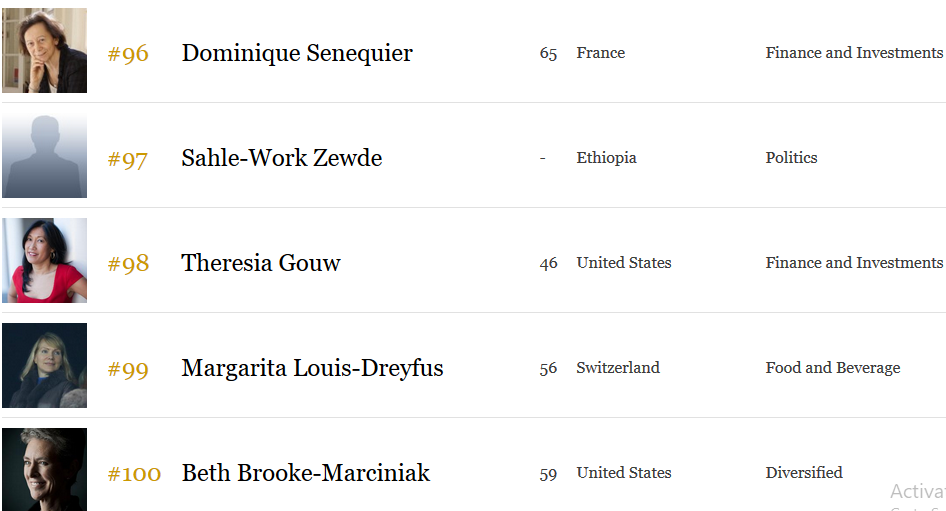Click the #98 rank label
The image size is (946, 511).
(128, 264)
